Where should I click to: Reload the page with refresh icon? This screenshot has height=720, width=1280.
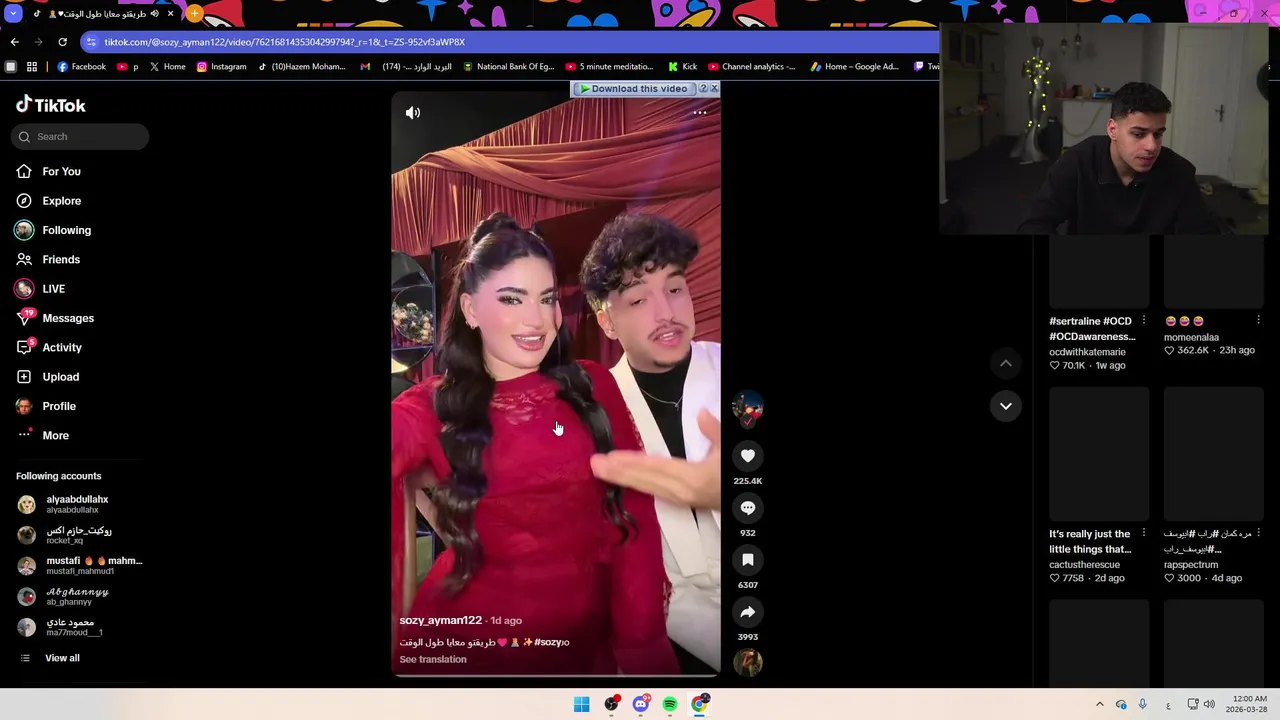(x=62, y=42)
